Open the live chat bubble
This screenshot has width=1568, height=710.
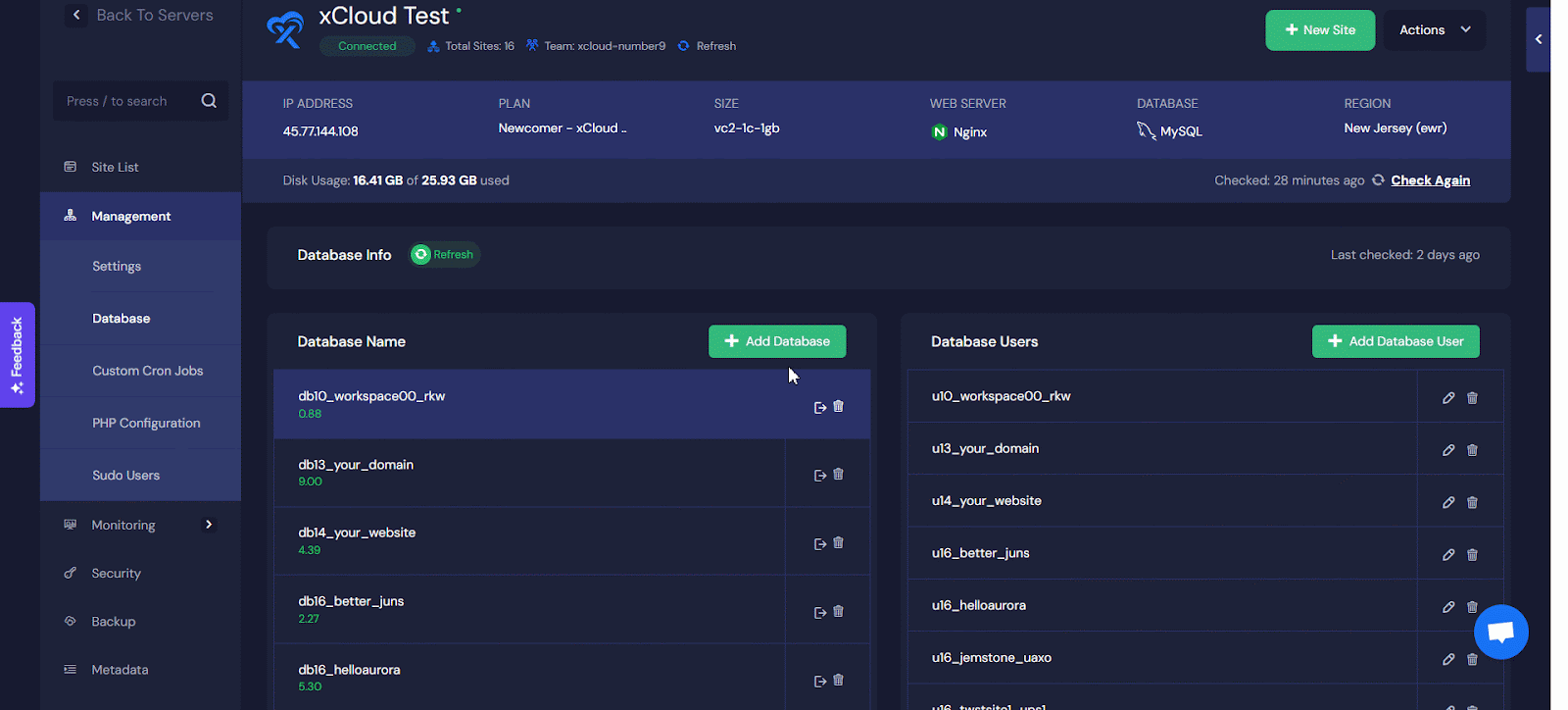point(1500,633)
